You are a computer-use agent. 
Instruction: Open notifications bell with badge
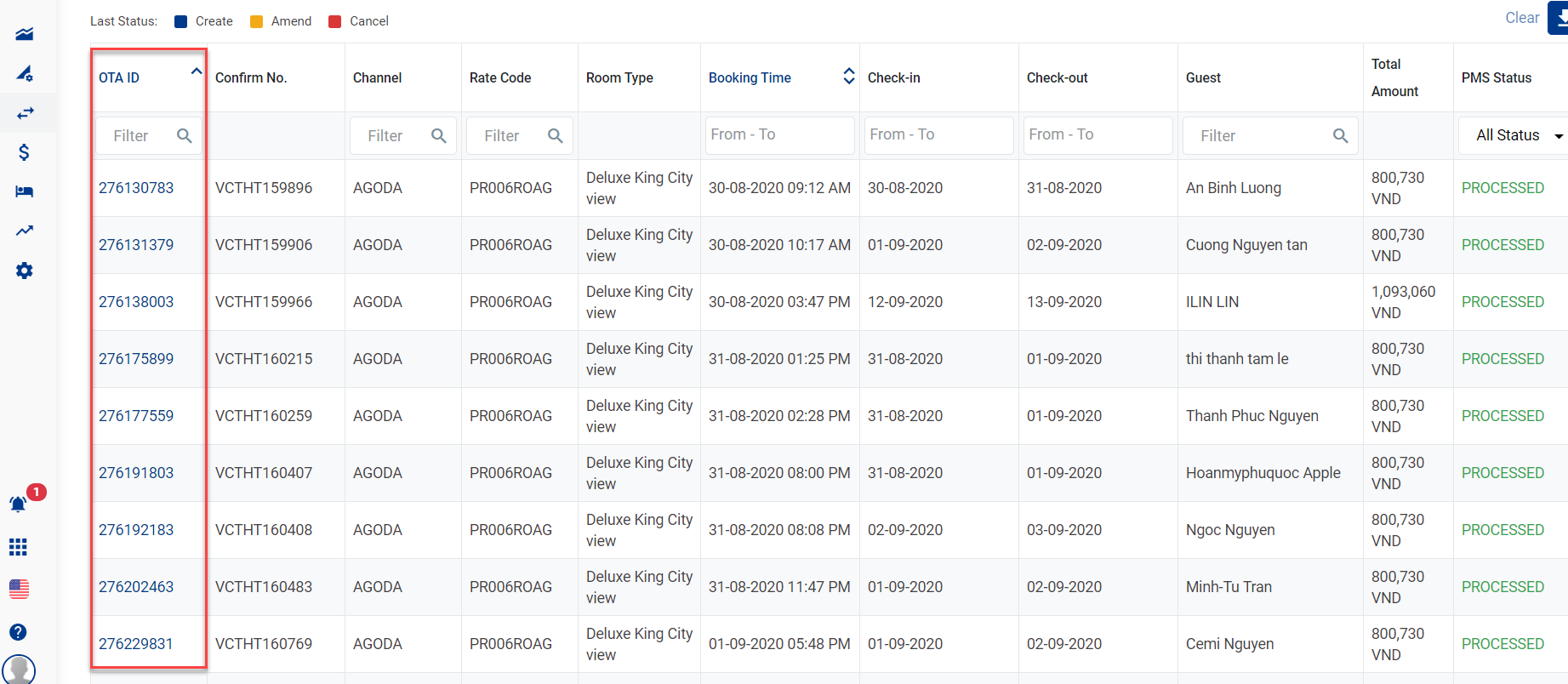pyautogui.click(x=18, y=504)
